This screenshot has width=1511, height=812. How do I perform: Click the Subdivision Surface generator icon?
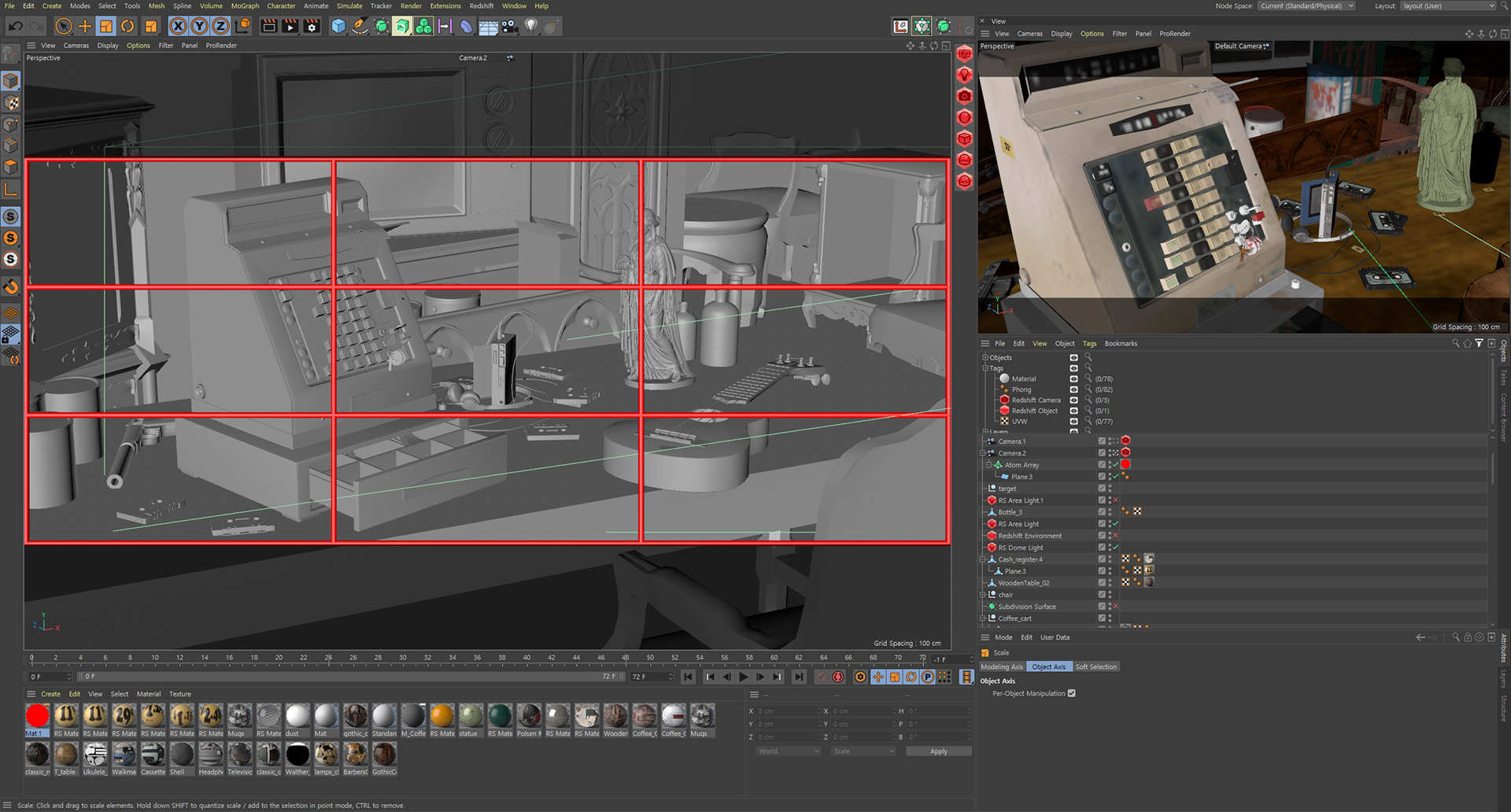[x=381, y=26]
